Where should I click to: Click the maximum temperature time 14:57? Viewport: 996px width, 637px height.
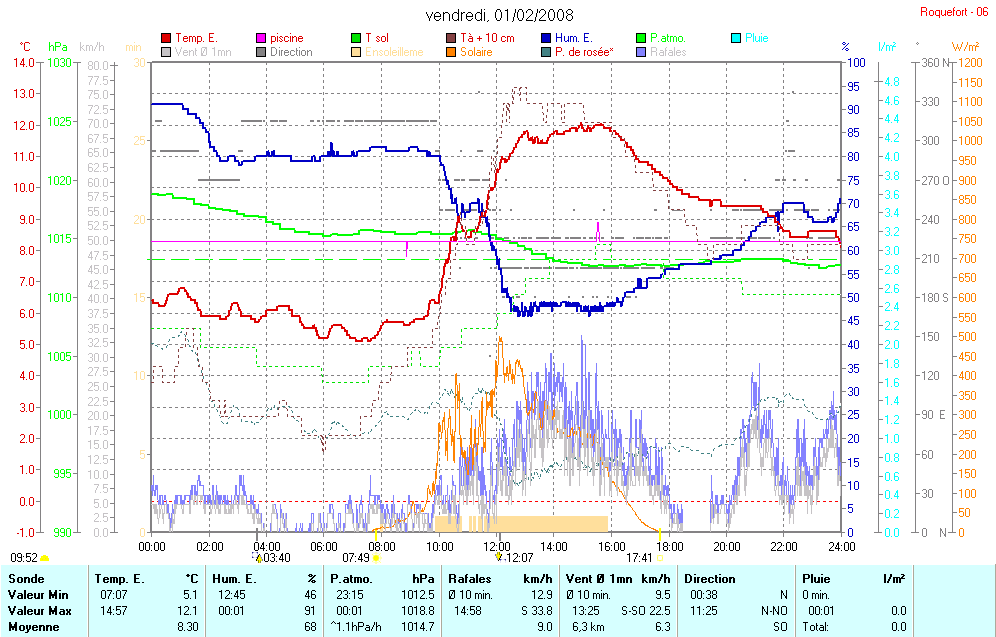tap(114, 611)
